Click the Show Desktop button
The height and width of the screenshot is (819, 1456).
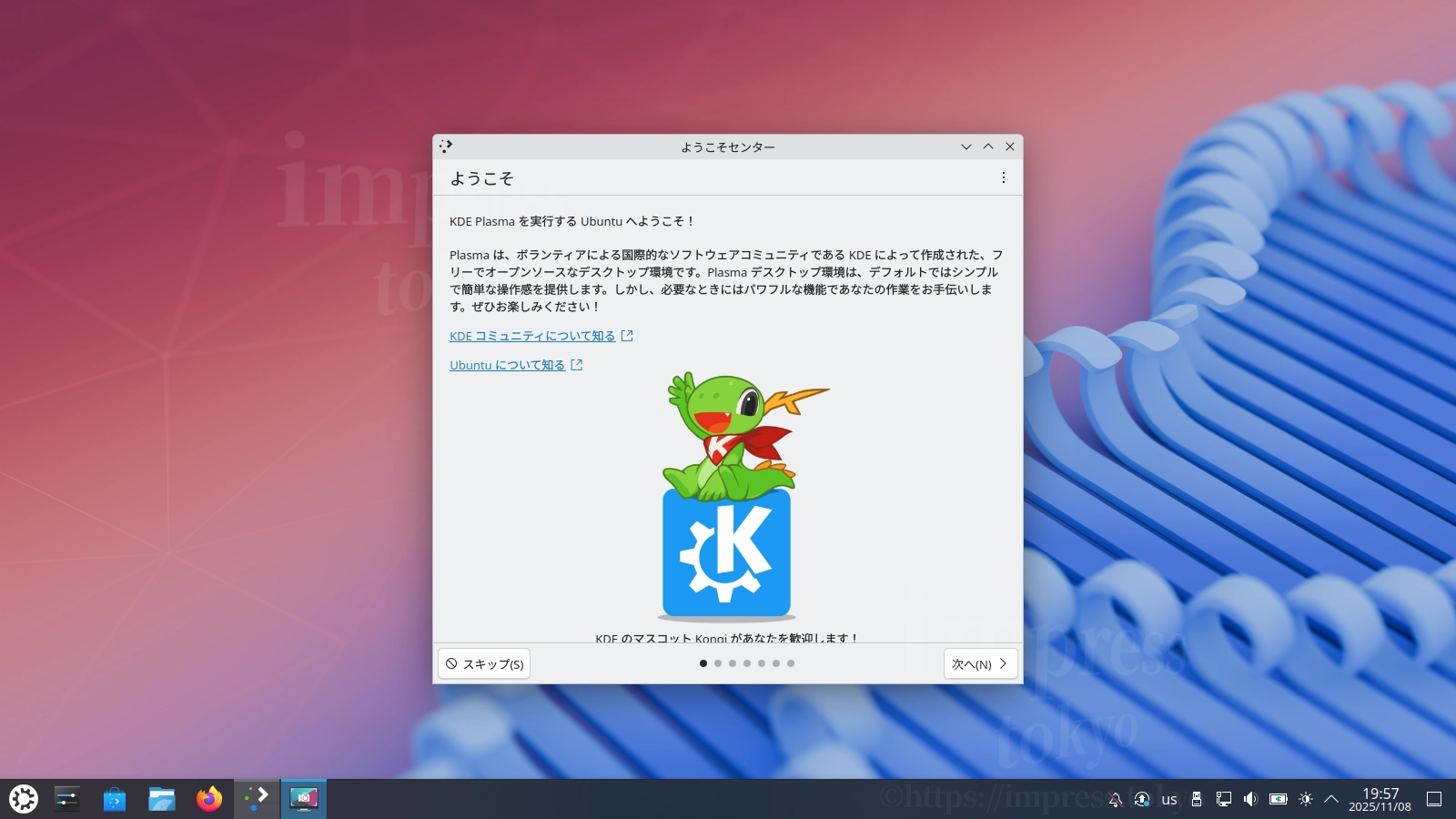pos(1434,799)
